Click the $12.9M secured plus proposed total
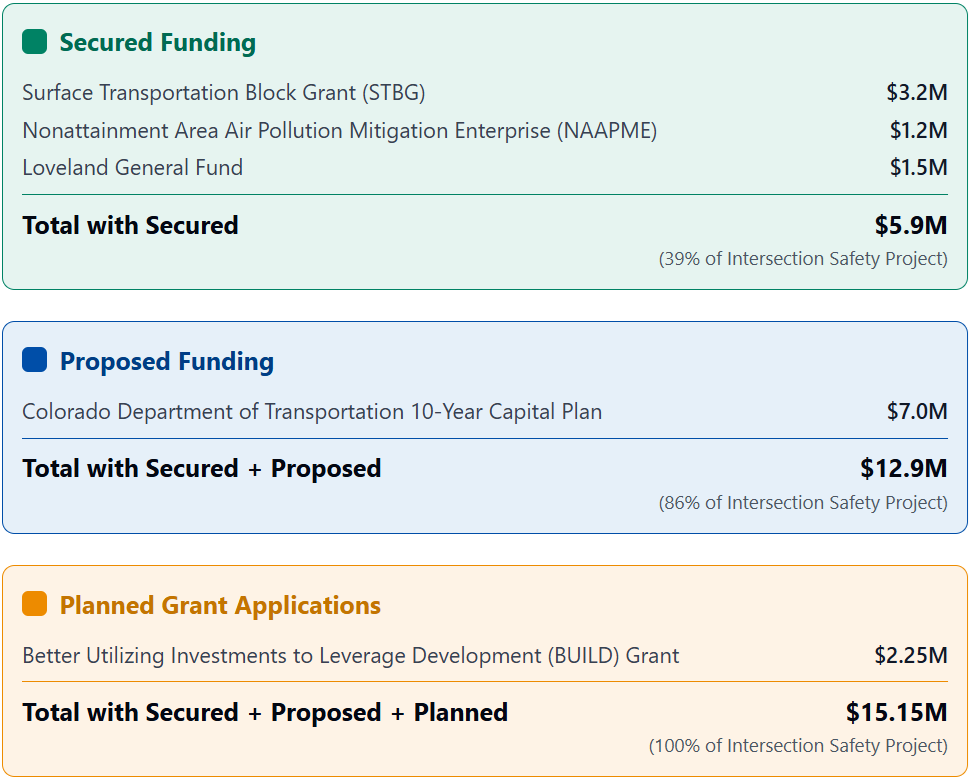 click(x=903, y=468)
